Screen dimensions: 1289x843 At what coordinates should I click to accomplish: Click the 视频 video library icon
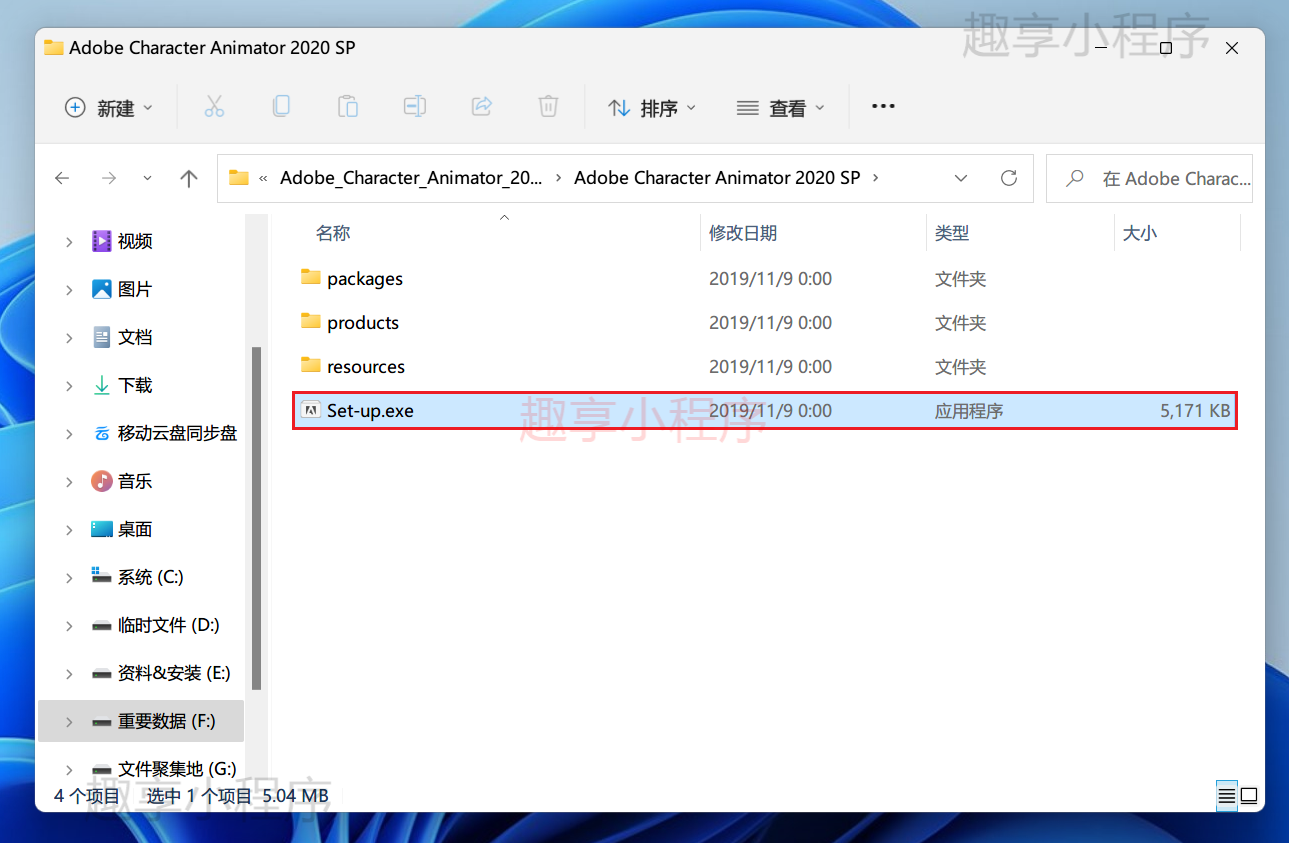[102, 241]
